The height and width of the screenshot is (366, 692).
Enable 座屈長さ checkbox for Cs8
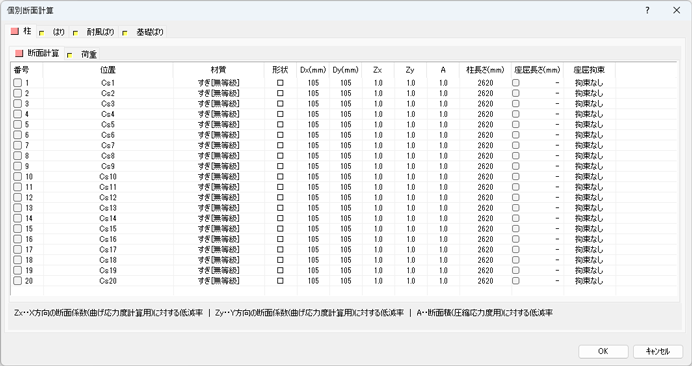coord(515,156)
